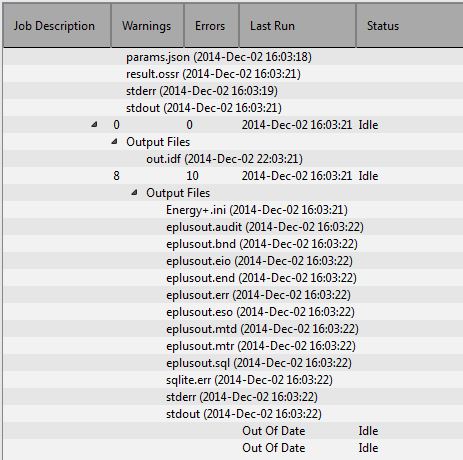Select last Out Of Date Idle row

(x=233, y=448)
